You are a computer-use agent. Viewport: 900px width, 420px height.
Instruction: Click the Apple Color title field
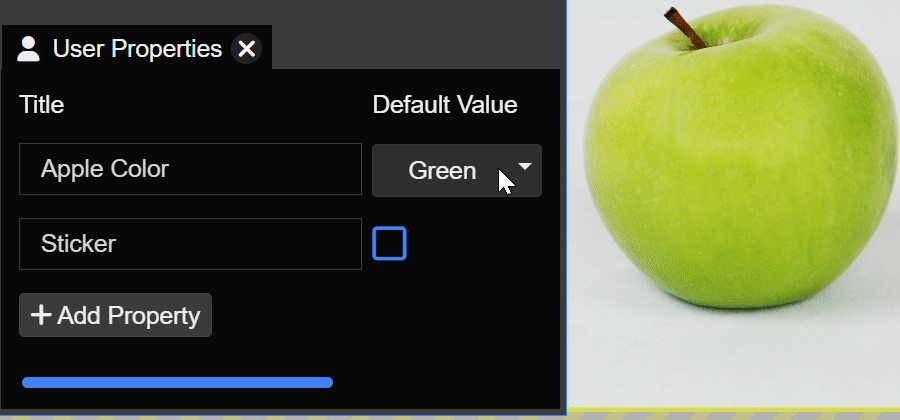pyautogui.click(x=191, y=169)
